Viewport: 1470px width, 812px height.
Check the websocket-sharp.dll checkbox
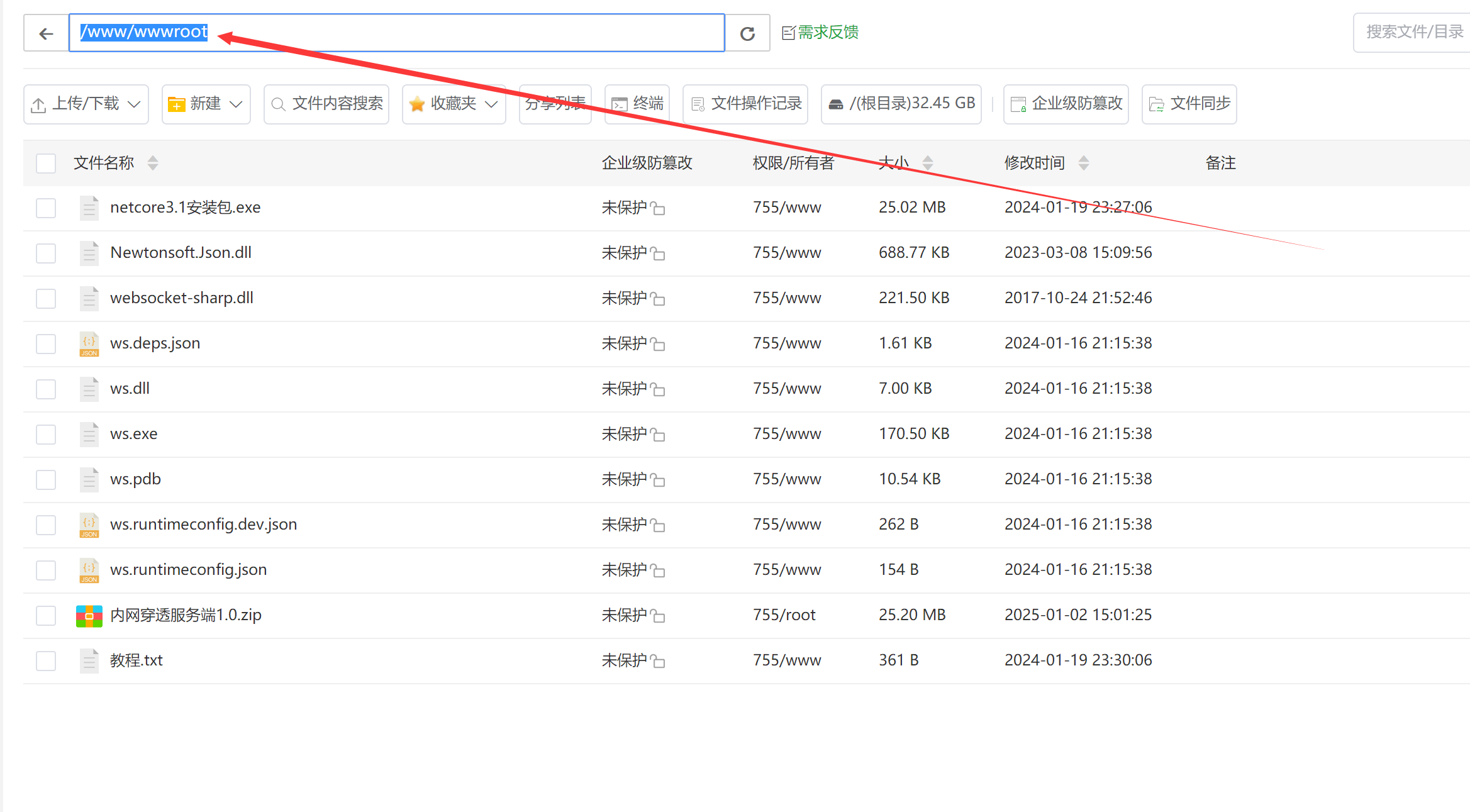pos(46,299)
